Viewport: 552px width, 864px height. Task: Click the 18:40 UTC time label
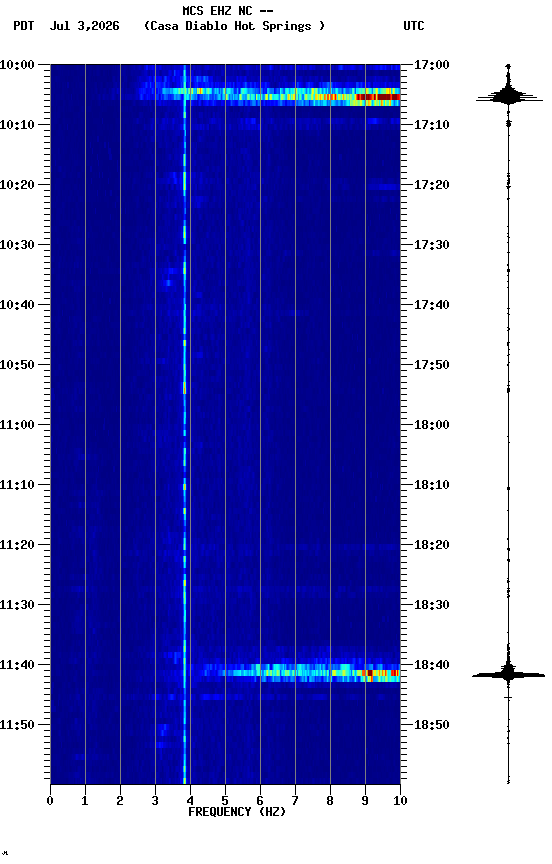(x=432, y=666)
